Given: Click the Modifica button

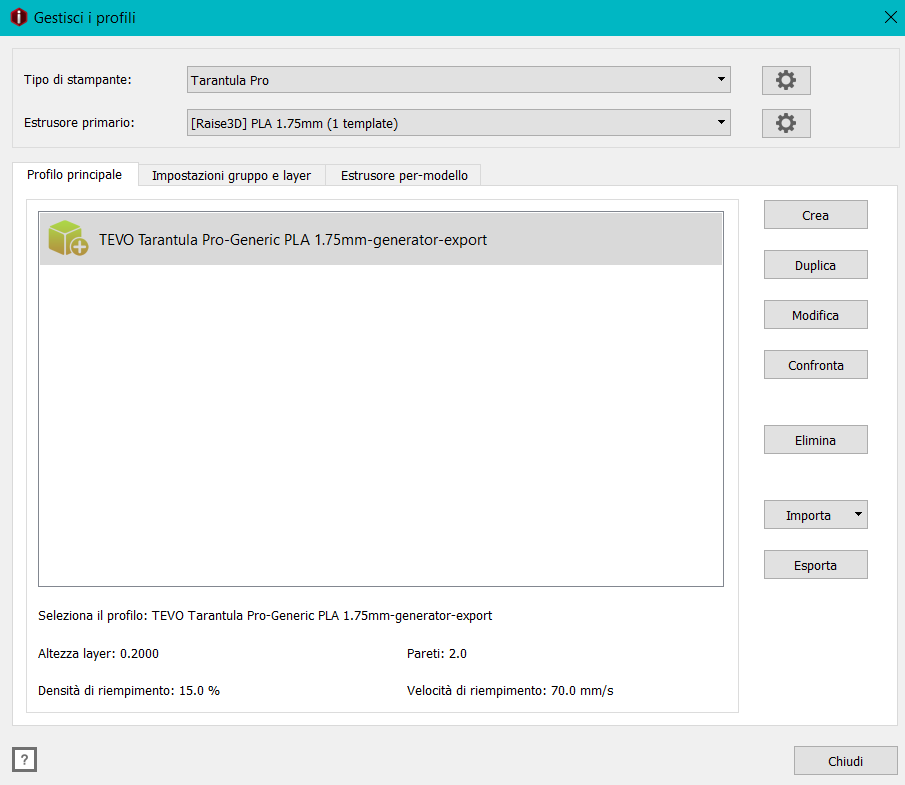Looking at the screenshot, I should pyautogui.click(x=815, y=315).
